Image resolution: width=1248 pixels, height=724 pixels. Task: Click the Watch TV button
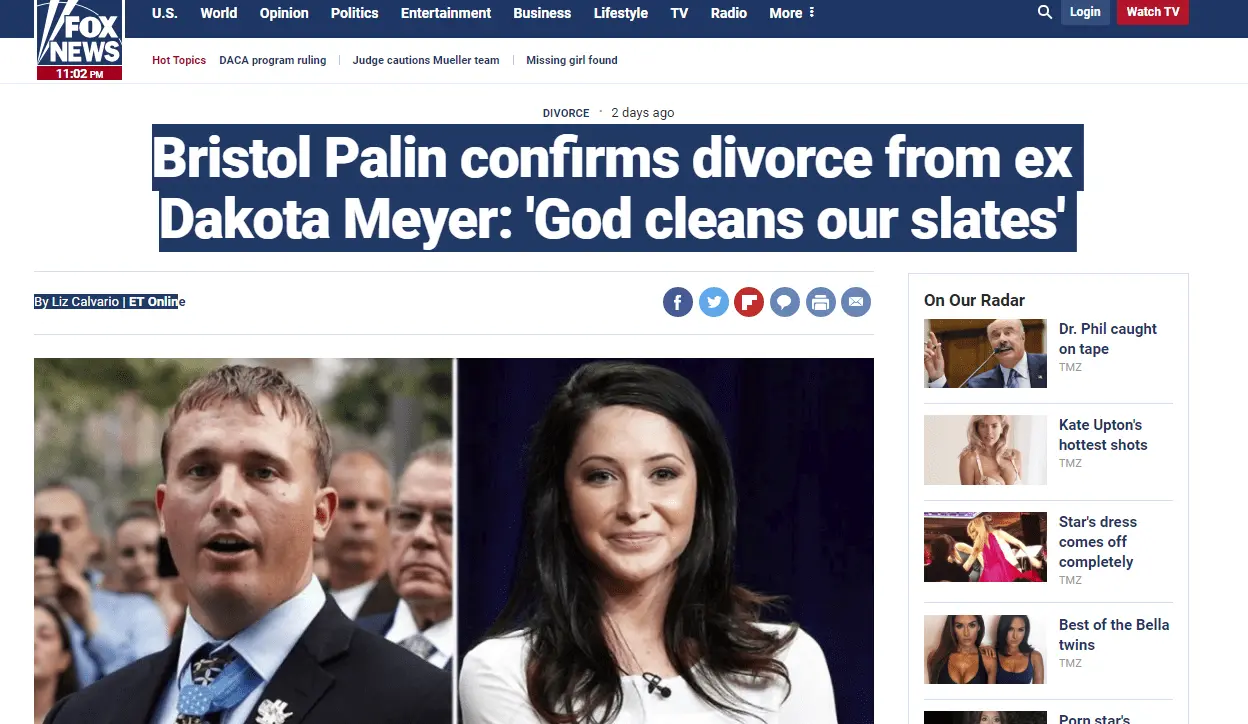click(1153, 12)
